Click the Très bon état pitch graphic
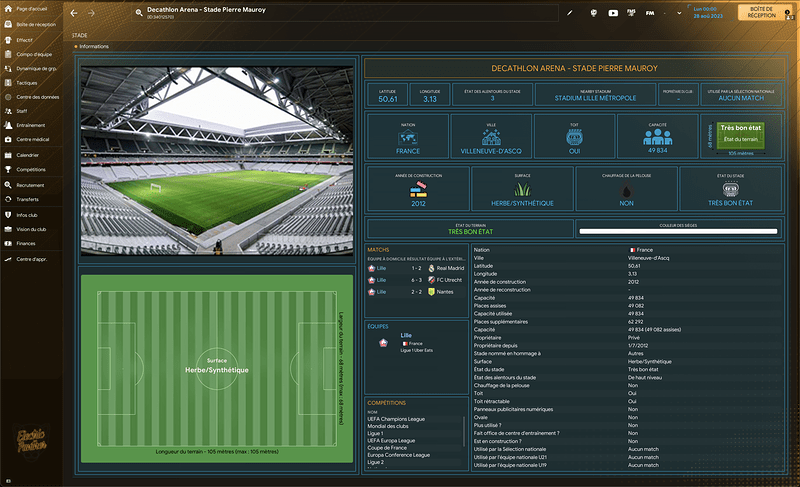The image size is (800, 487). [741, 135]
